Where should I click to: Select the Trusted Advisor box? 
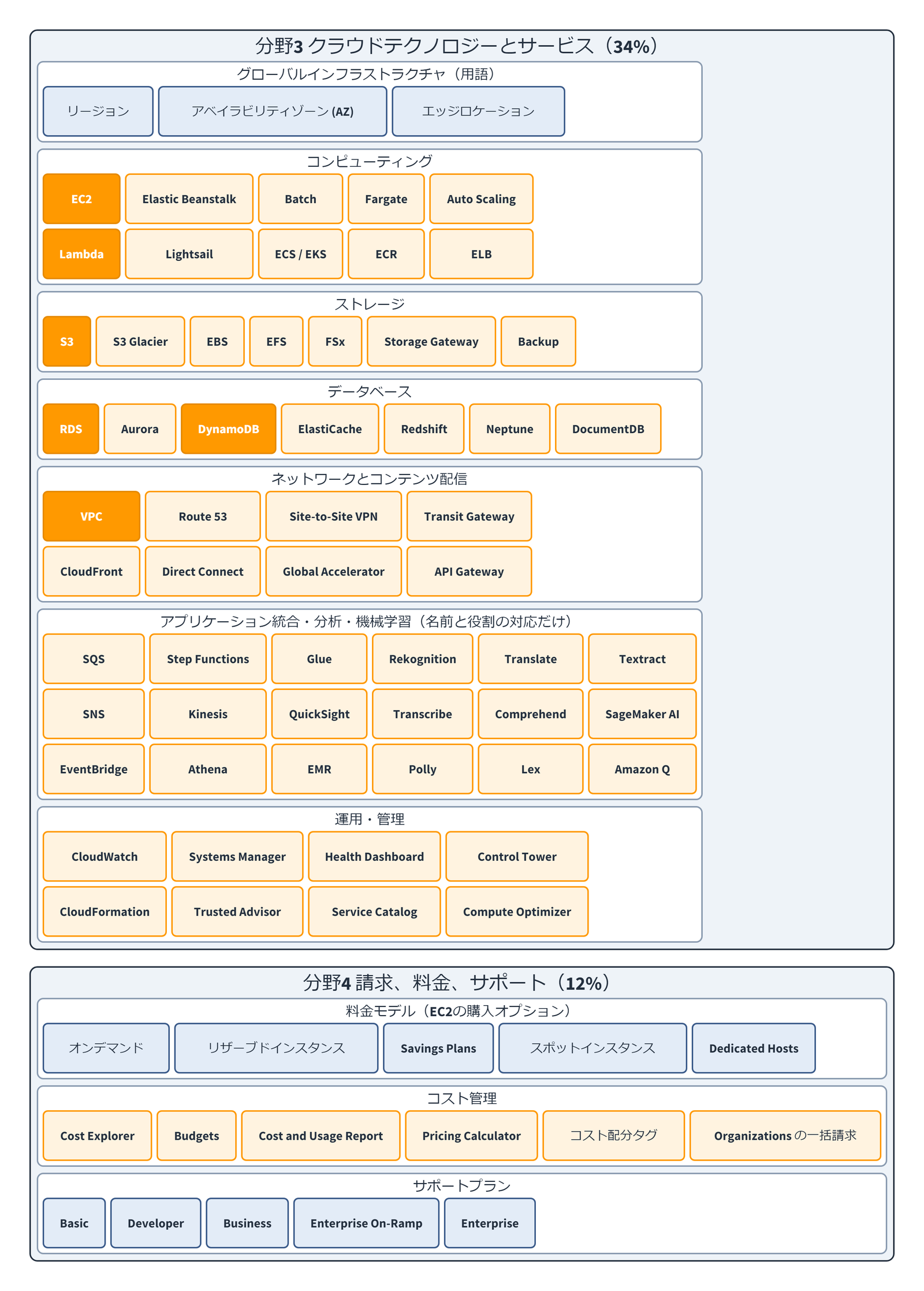point(237,912)
